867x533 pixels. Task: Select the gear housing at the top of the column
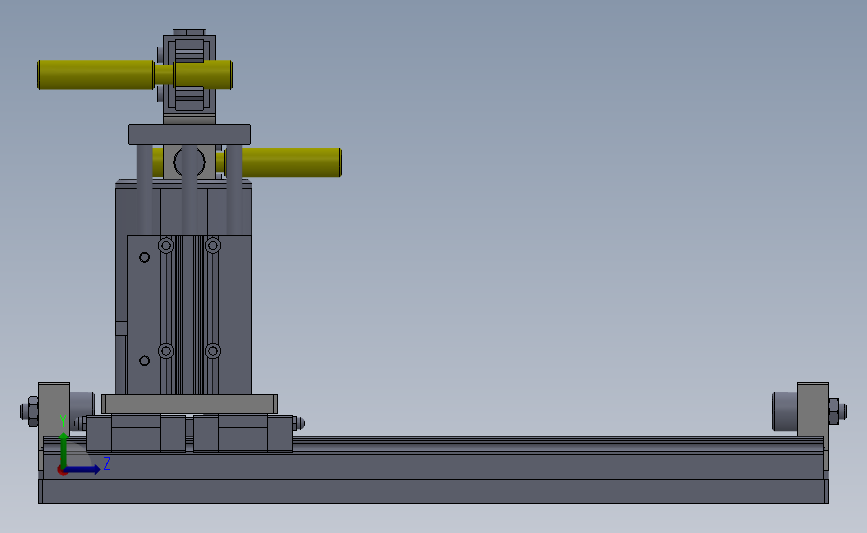pos(189,75)
